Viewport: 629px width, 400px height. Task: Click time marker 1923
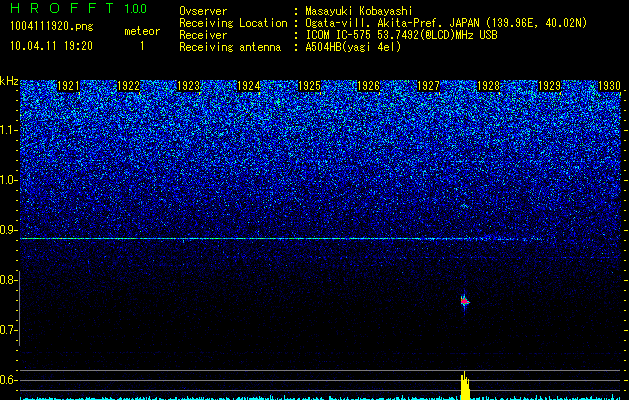pos(189,86)
